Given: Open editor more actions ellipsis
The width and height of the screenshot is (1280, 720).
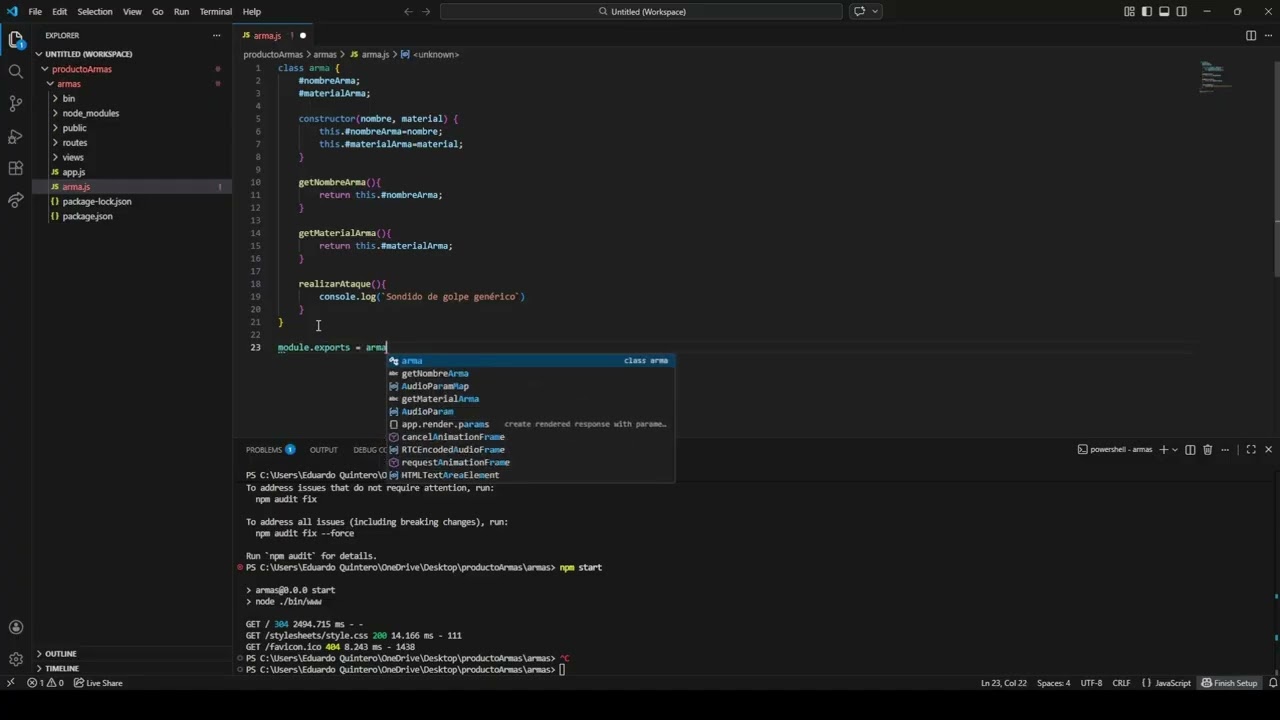Looking at the screenshot, I should click(x=1269, y=35).
